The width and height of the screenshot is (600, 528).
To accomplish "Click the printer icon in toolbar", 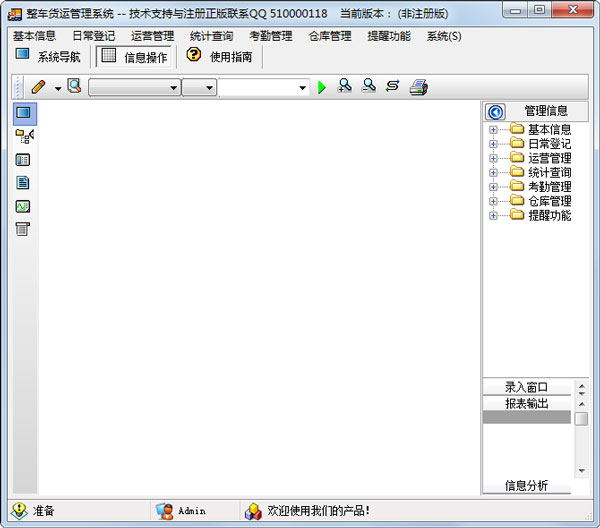I will pyautogui.click(x=418, y=87).
